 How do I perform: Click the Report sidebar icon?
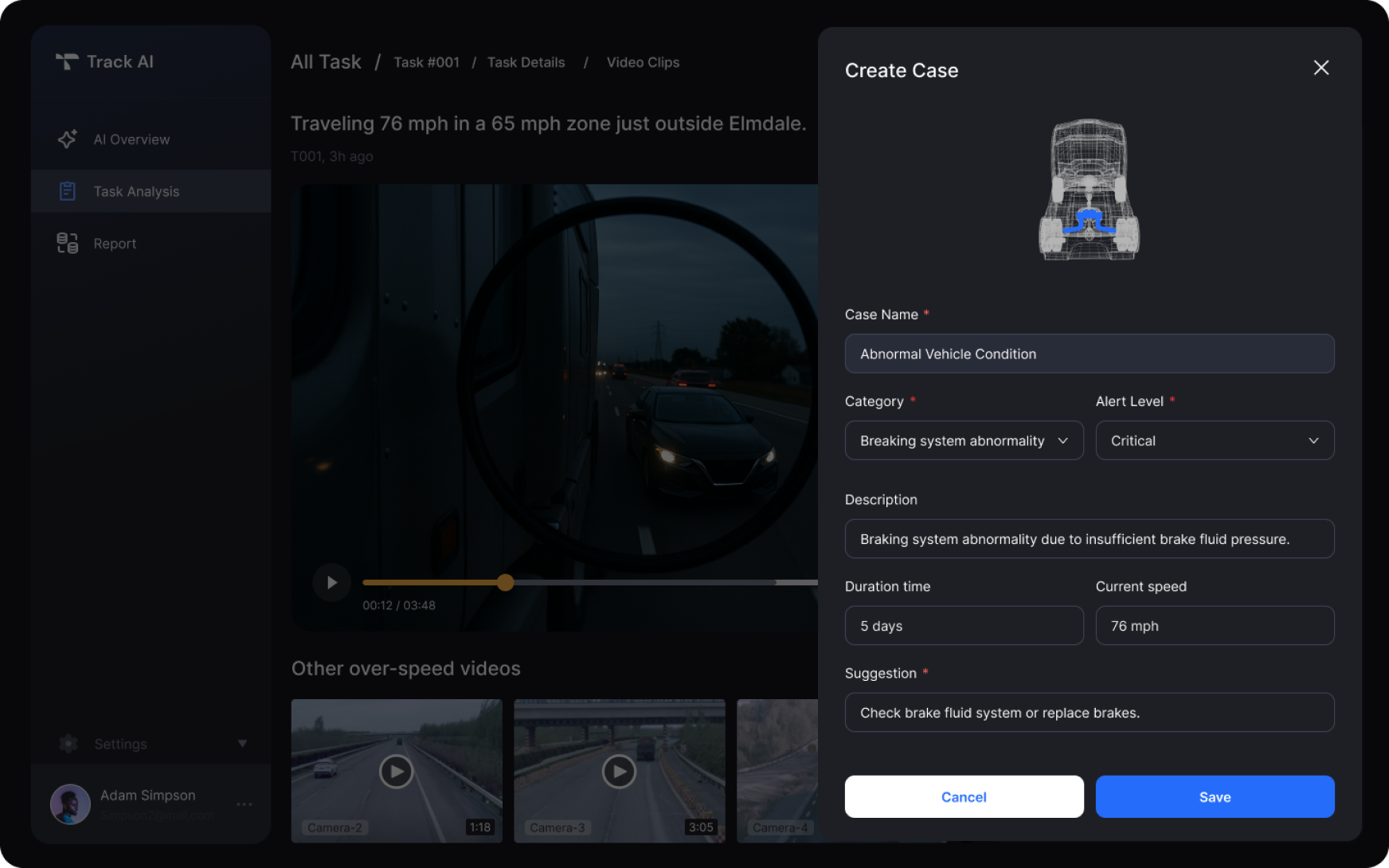tap(68, 243)
